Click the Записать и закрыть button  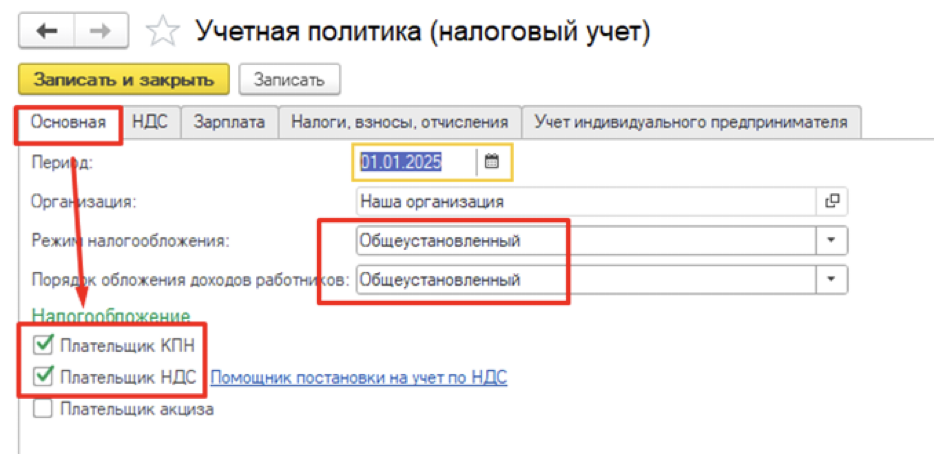tap(124, 79)
